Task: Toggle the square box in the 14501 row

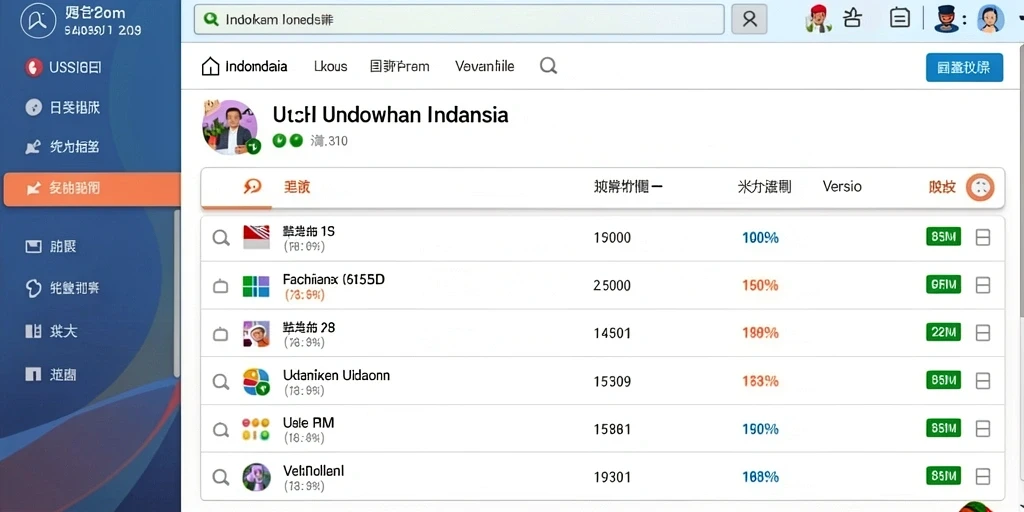Action: pyautogui.click(x=982, y=333)
